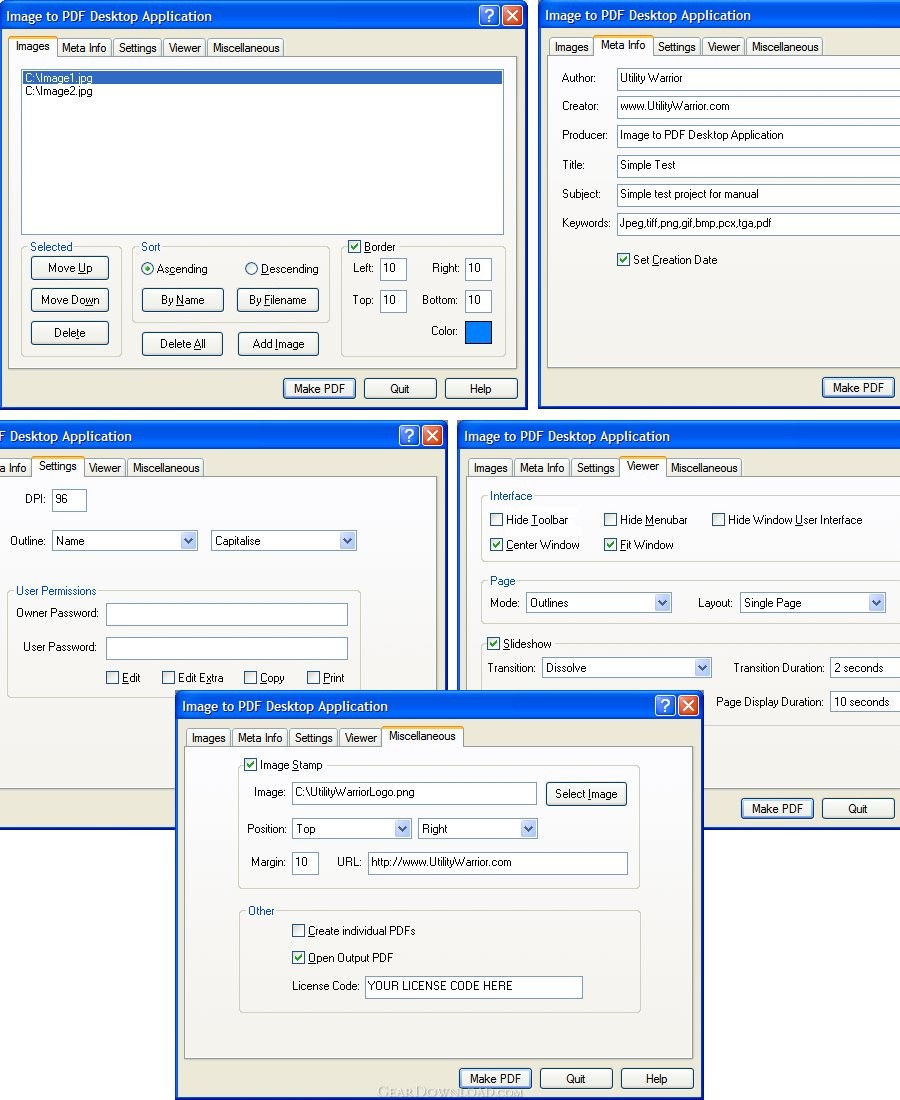This screenshot has height=1100, width=900.
Task: Click the Owner Password field
Action: [227, 614]
